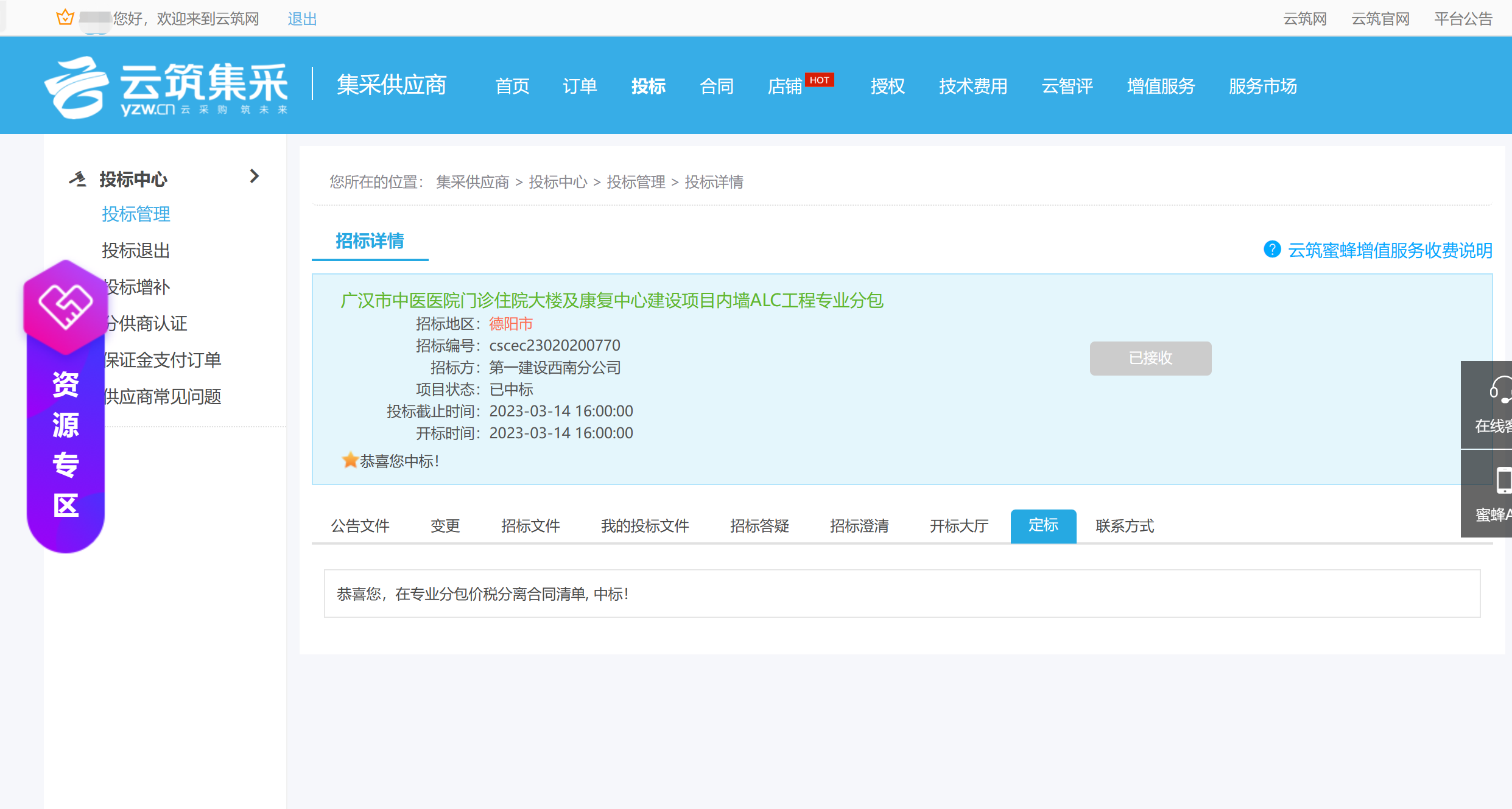This screenshot has height=809, width=1512.
Task: Switch to the 招标澄清 tab
Action: click(859, 525)
